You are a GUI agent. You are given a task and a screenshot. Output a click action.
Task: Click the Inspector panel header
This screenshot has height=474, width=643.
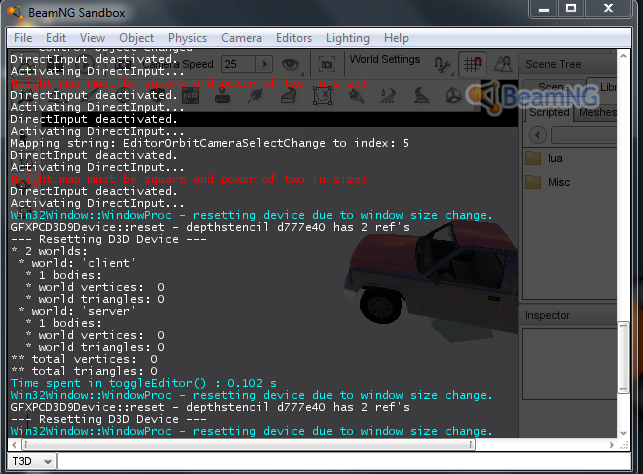click(568, 315)
